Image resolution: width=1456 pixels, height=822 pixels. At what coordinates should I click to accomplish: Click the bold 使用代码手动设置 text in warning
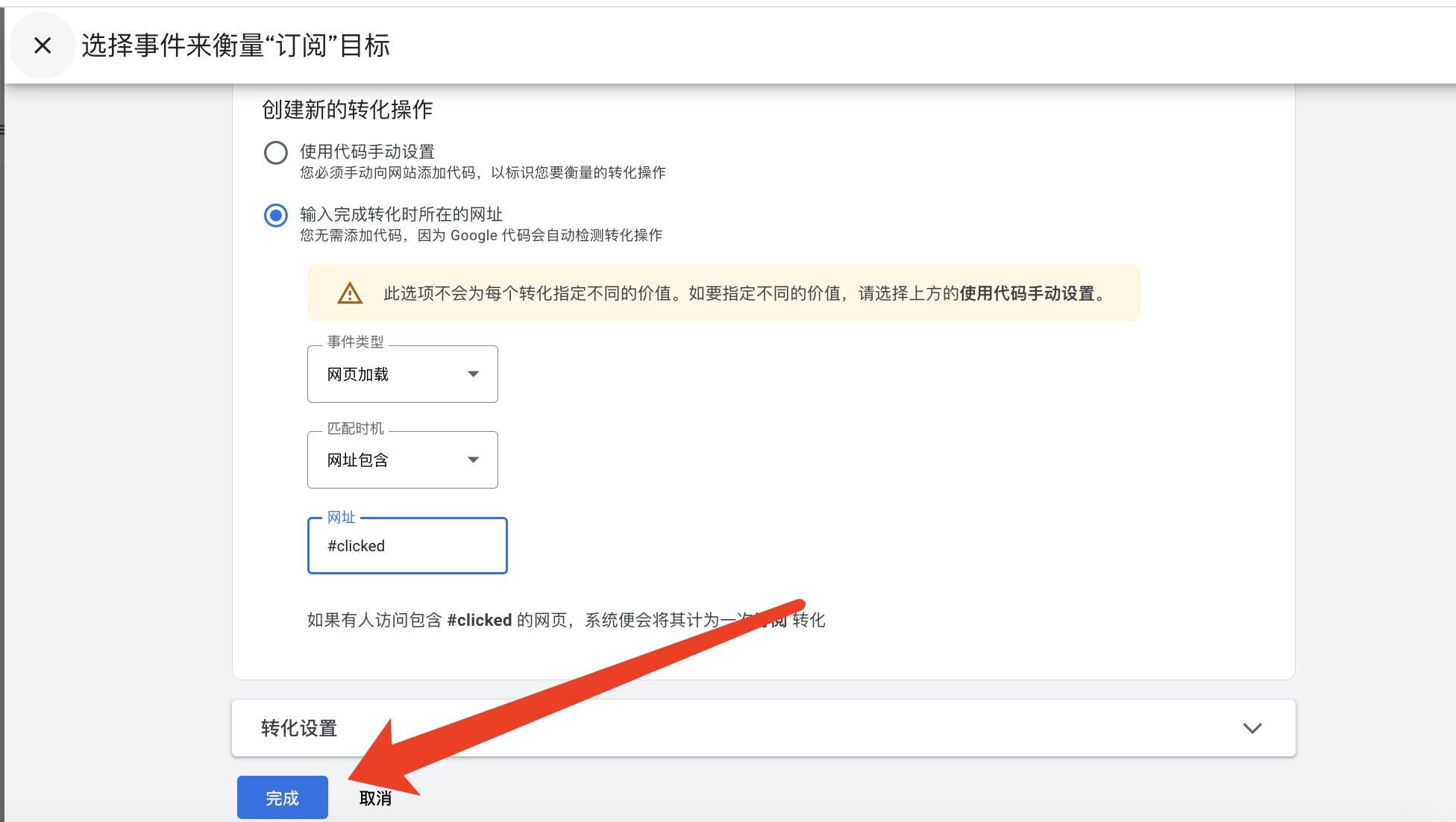tap(1026, 293)
